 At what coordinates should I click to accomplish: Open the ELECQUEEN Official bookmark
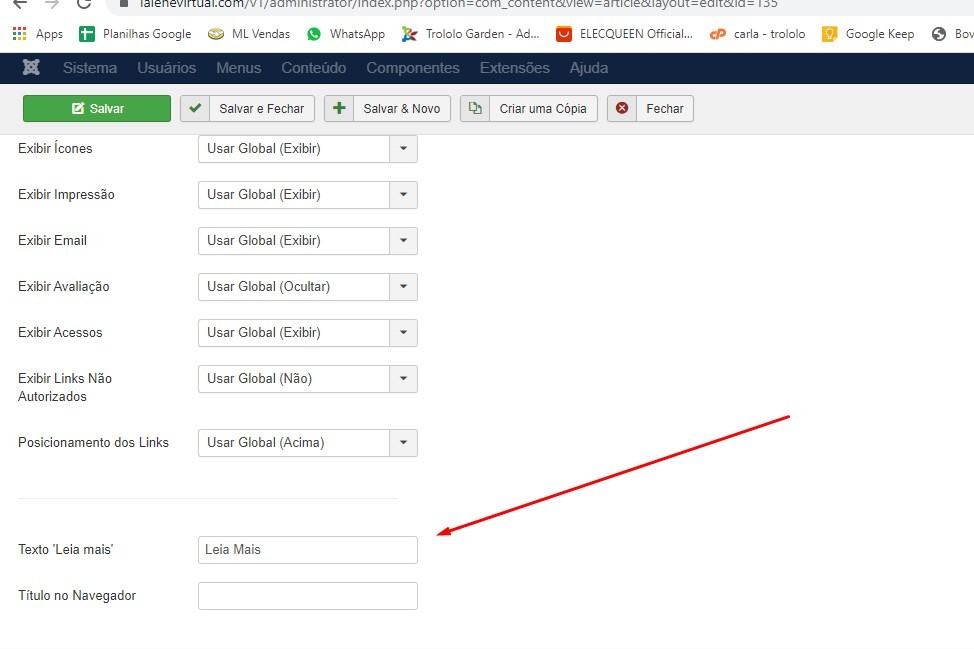pos(624,34)
